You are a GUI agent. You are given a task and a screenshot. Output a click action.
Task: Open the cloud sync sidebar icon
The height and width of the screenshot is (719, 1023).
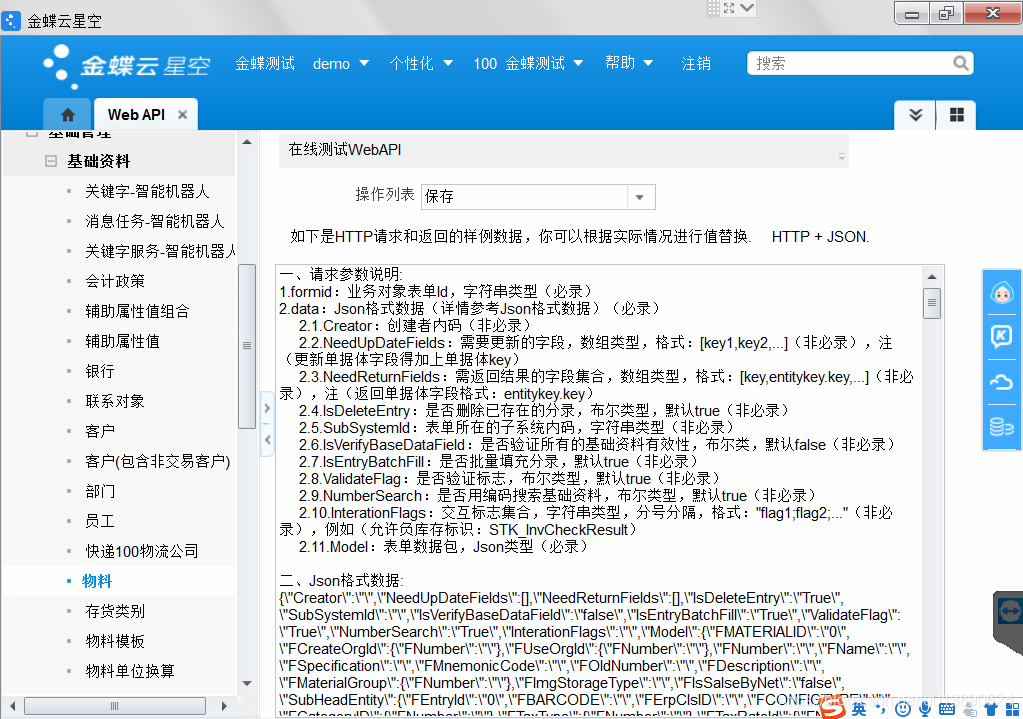tap(1001, 382)
